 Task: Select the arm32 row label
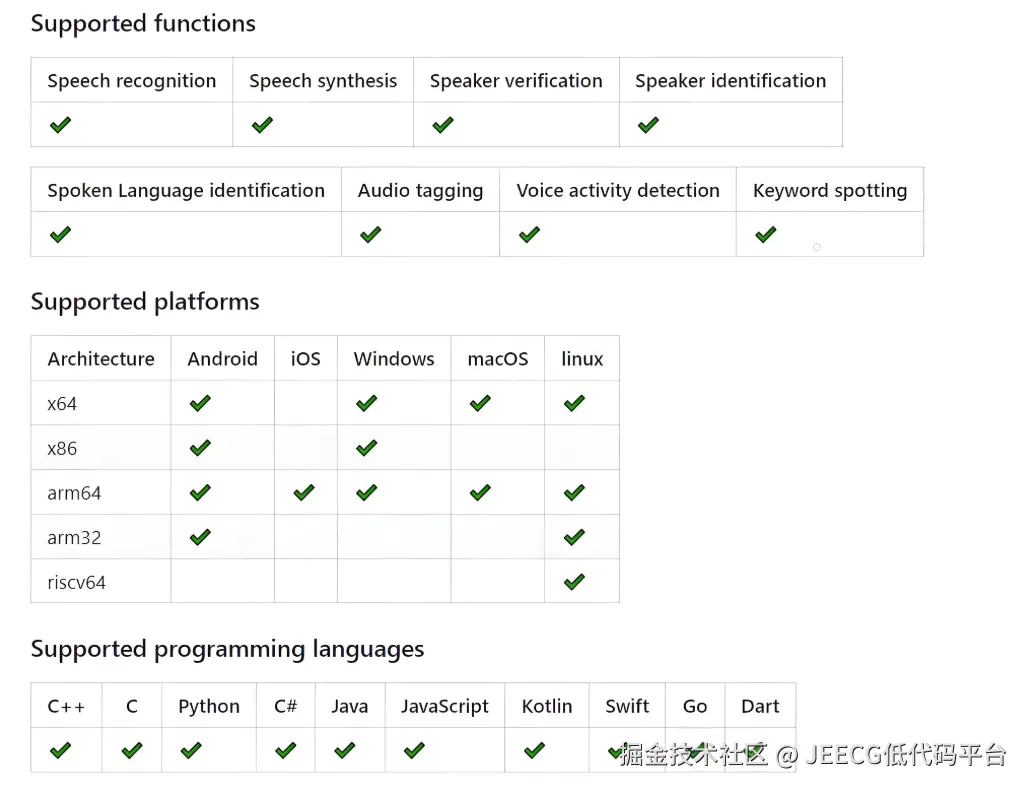[74, 537]
